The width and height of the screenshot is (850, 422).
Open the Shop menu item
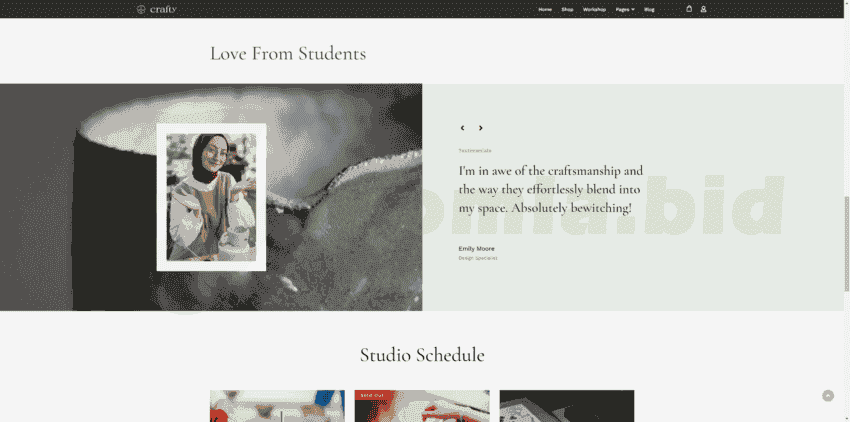click(x=567, y=9)
